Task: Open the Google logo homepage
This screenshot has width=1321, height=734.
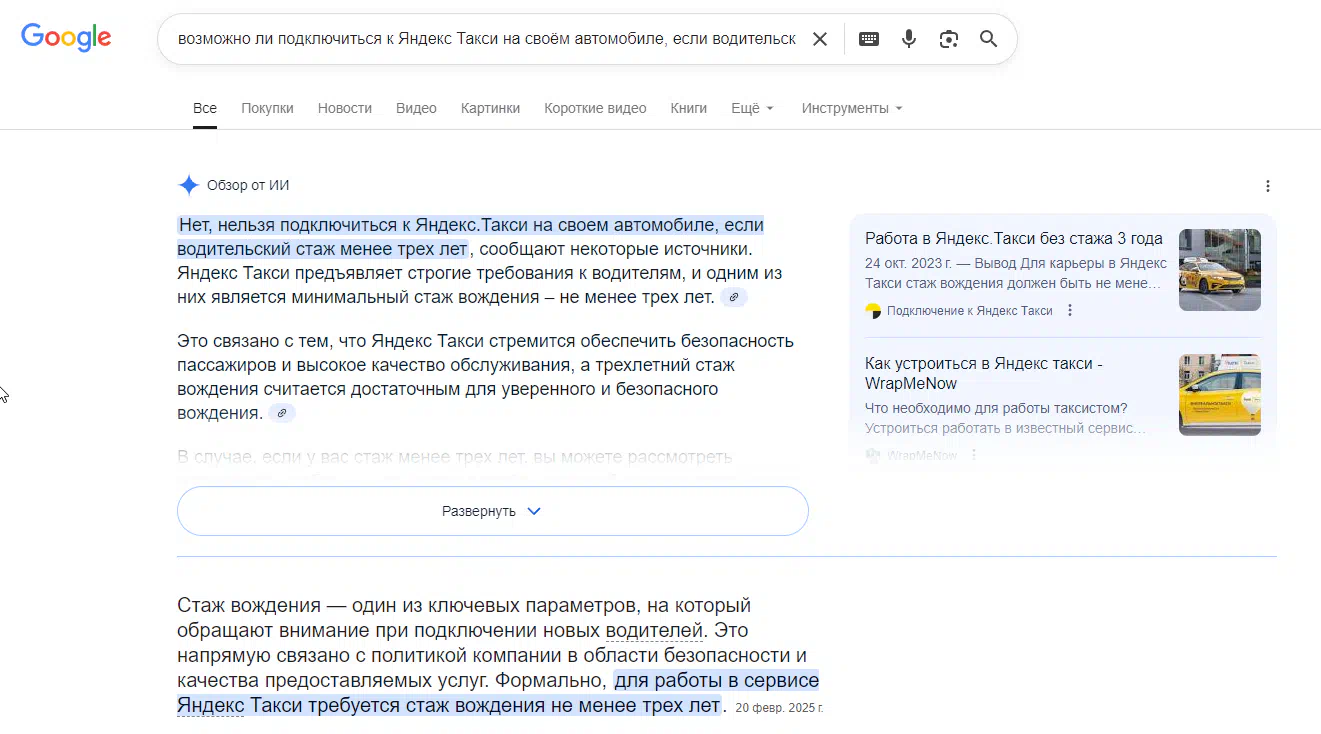Action: coord(66,38)
